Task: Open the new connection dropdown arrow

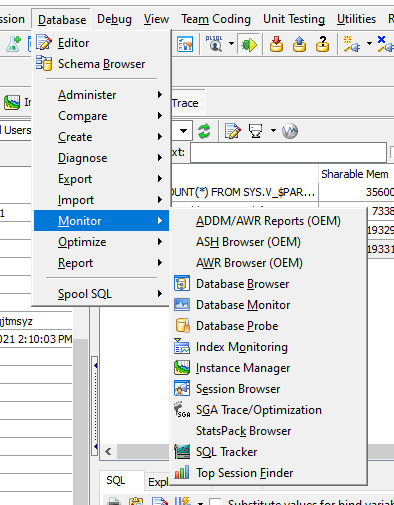Action: (x=369, y=44)
